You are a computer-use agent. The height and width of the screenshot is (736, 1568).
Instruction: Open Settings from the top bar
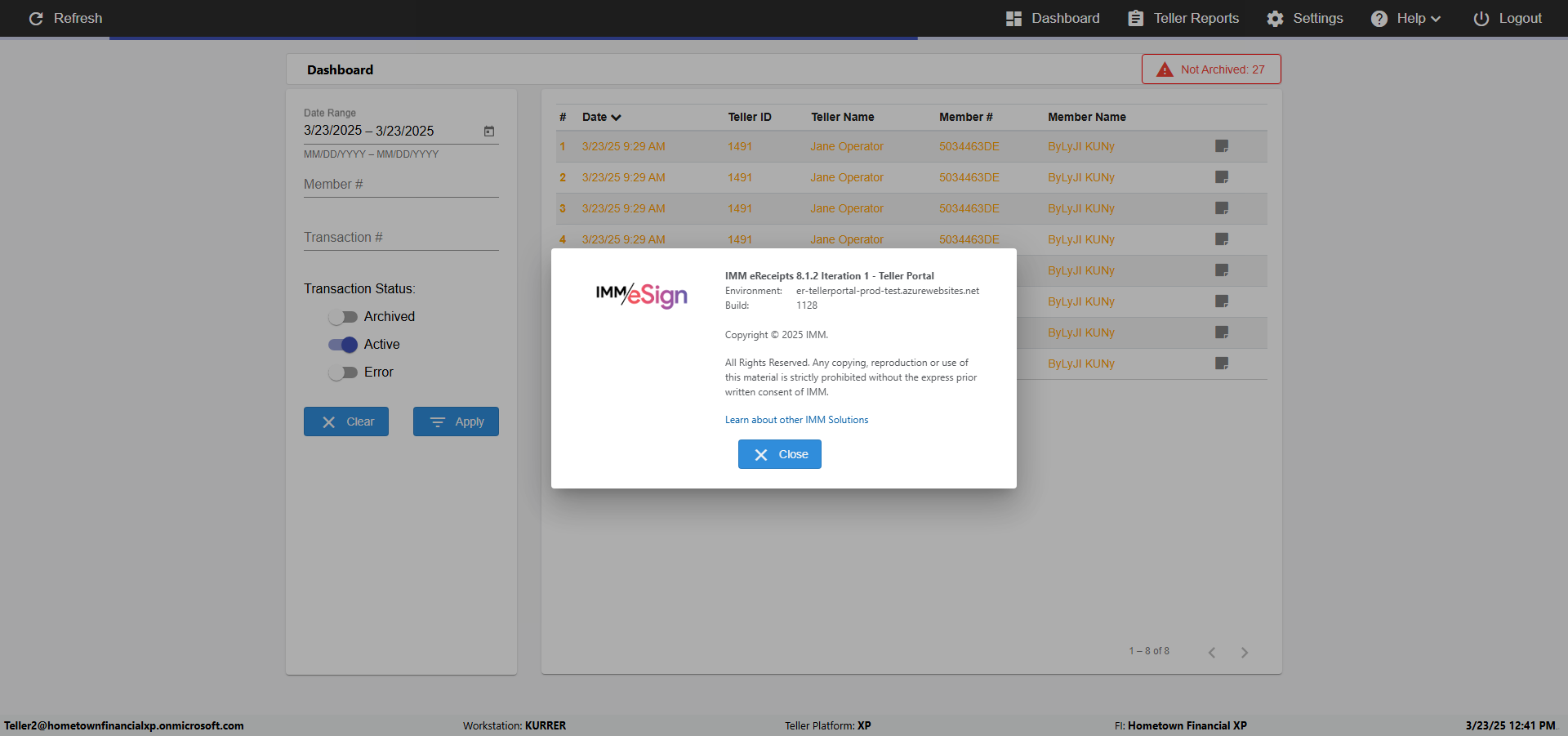pyautogui.click(x=1305, y=18)
